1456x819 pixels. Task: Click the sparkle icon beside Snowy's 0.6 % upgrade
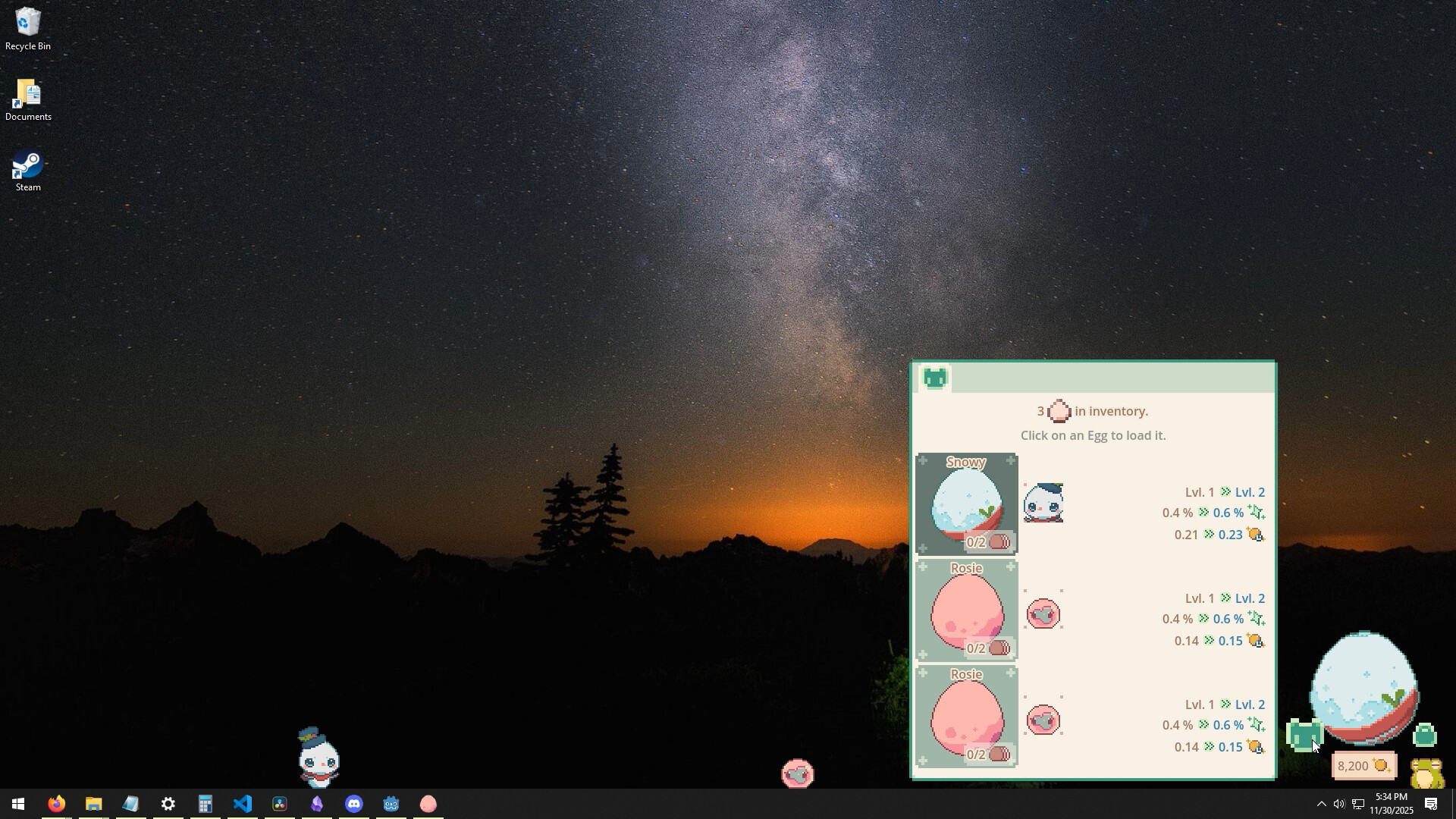pos(1257,513)
